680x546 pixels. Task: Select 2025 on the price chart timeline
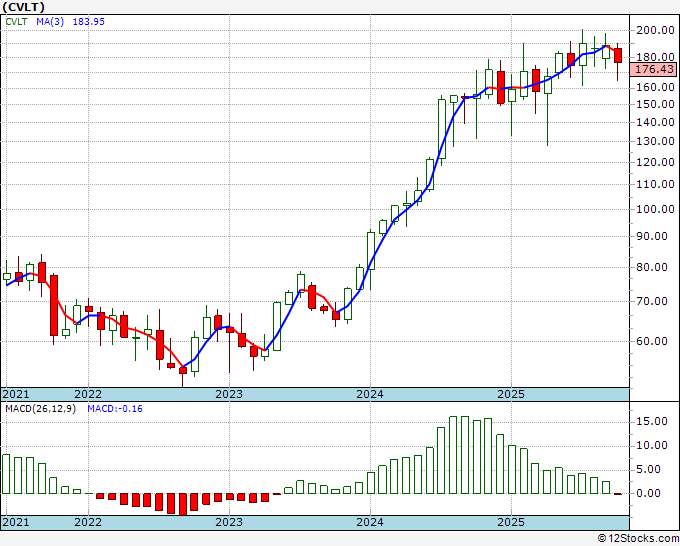coord(510,394)
